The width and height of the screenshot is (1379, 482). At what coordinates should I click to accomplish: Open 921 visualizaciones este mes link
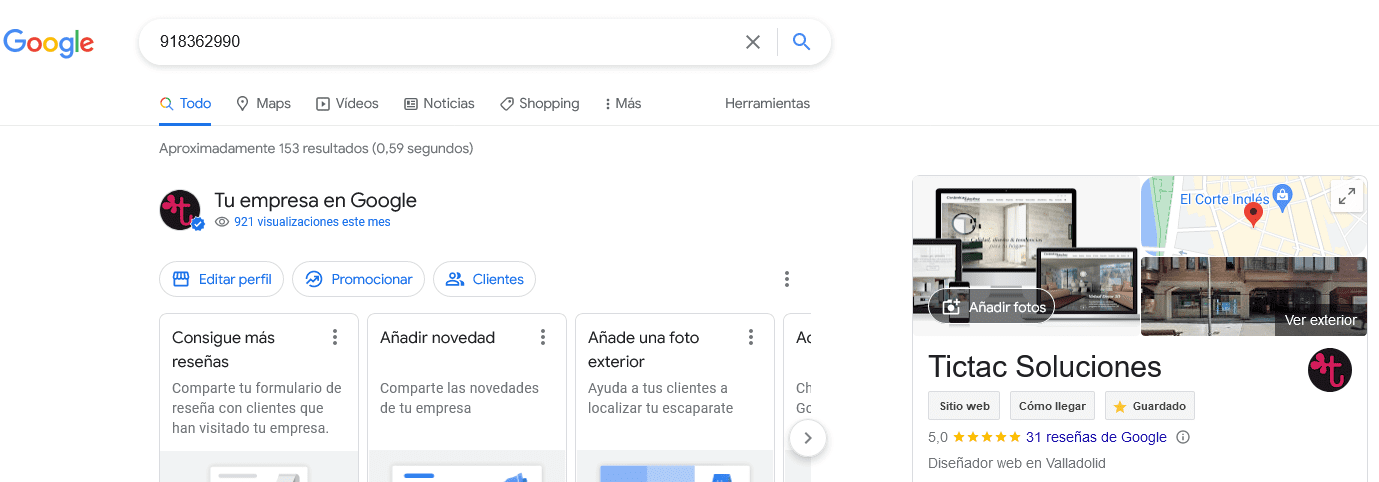(x=312, y=222)
